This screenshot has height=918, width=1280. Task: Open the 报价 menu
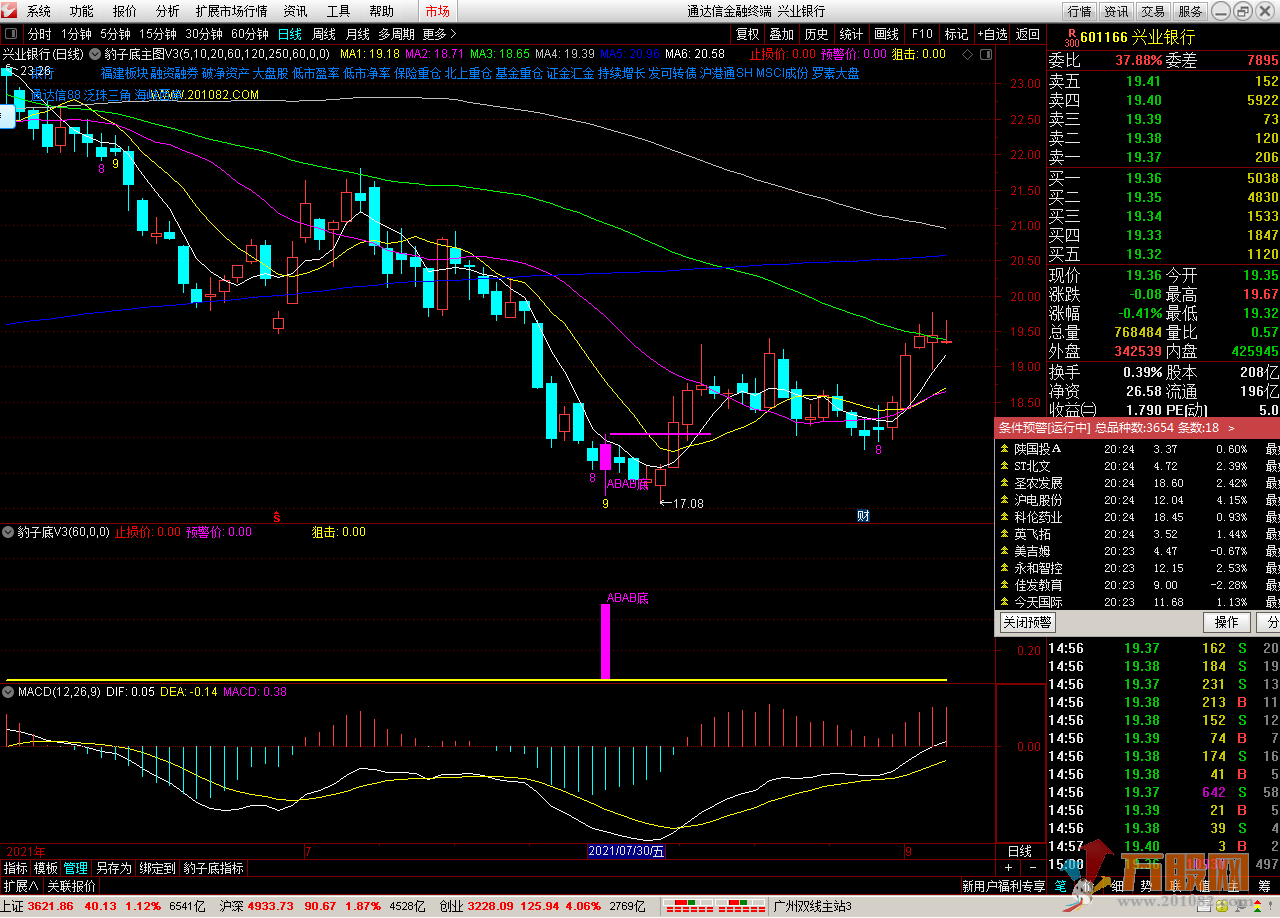(125, 11)
